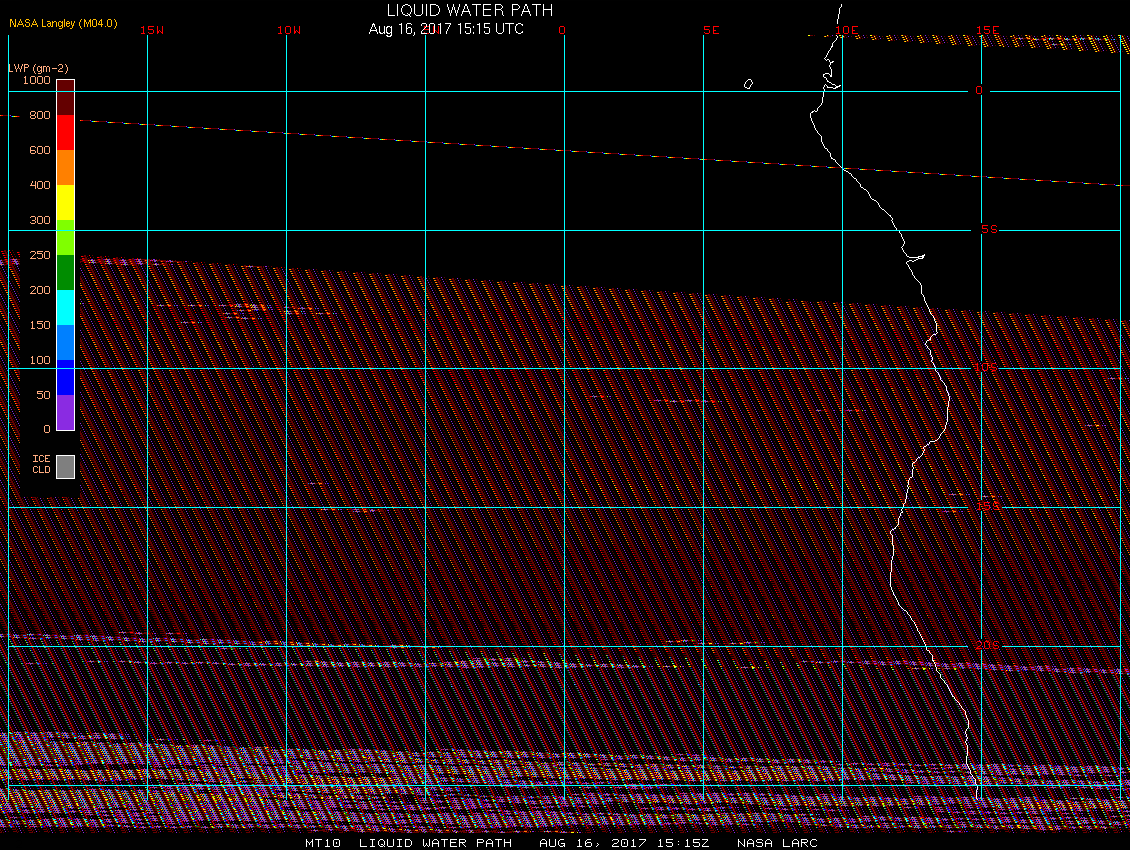
Task: Click the 10W longitude label
Action: click(x=289, y=30)
